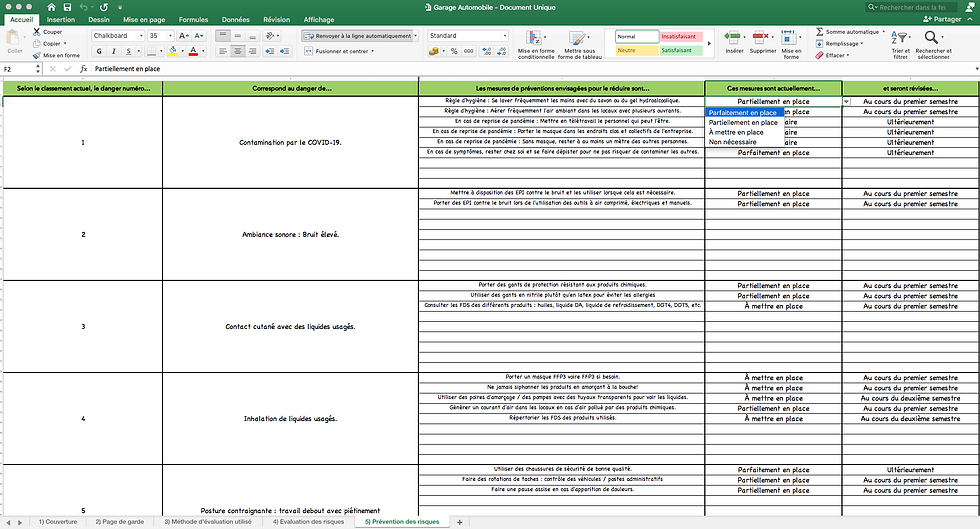This screenshot has width=980, height=529.
Task: Align text to middle vertically
Action: tap(238, 36)
